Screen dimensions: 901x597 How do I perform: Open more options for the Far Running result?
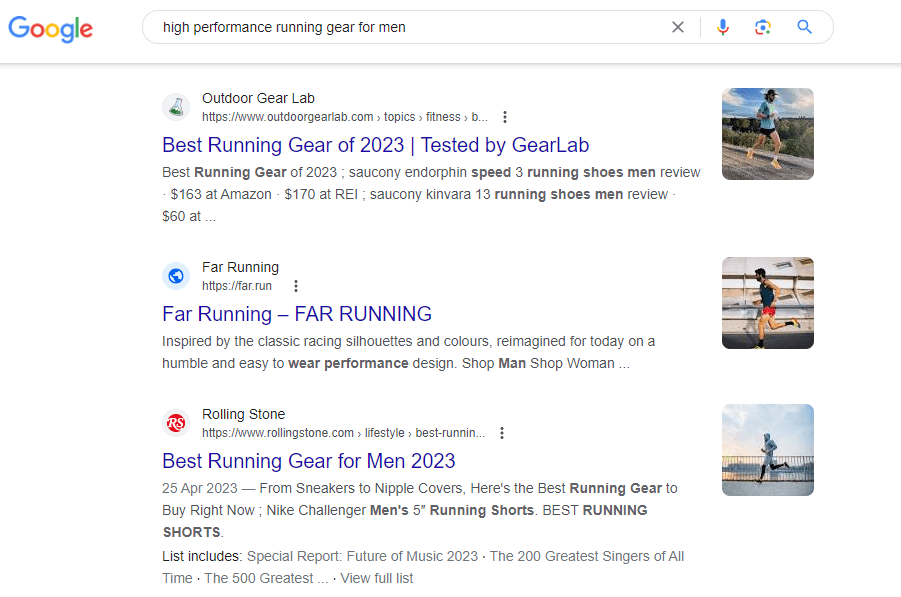pos(296,286)
